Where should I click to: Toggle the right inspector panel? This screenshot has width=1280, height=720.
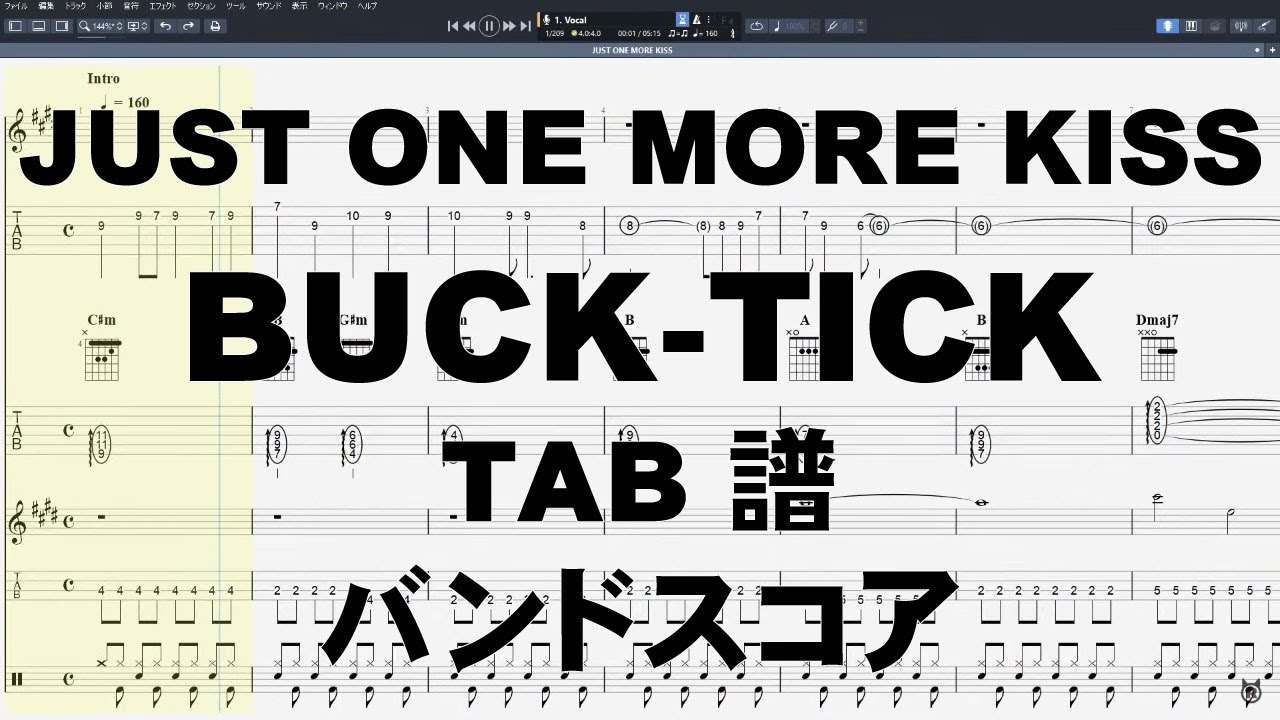click(61, 26)
